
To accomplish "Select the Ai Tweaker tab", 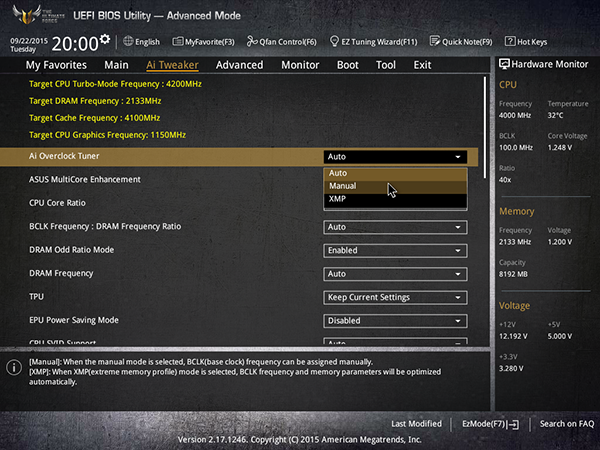I will pos(172,65).
